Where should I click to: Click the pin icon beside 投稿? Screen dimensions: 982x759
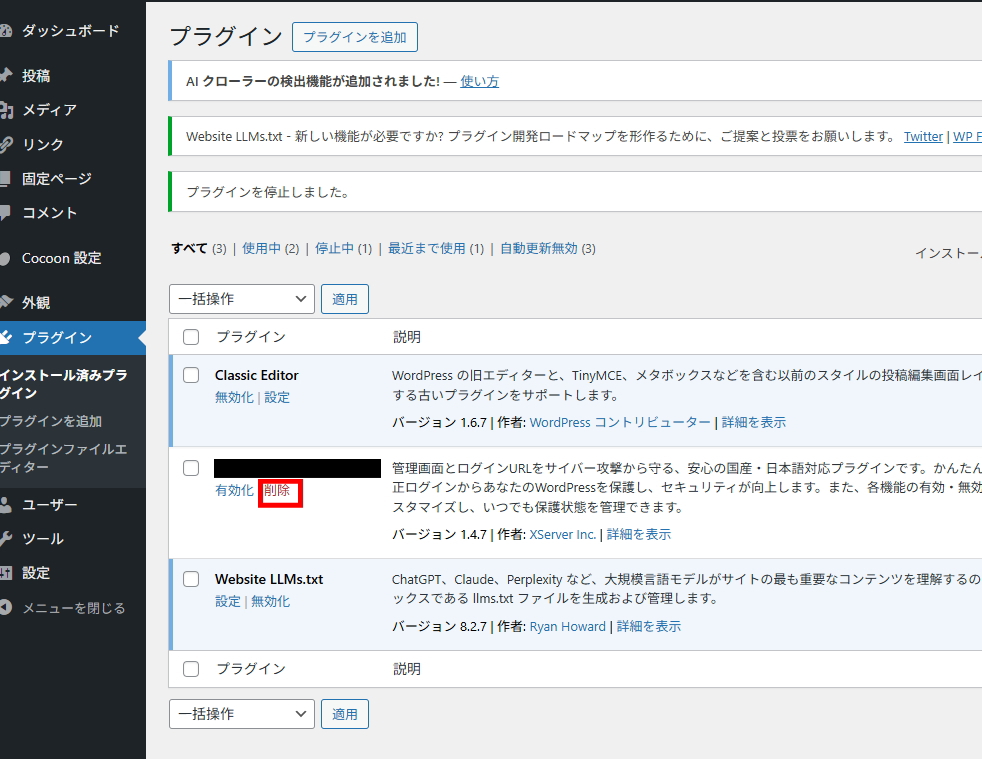tap(5, 76)
